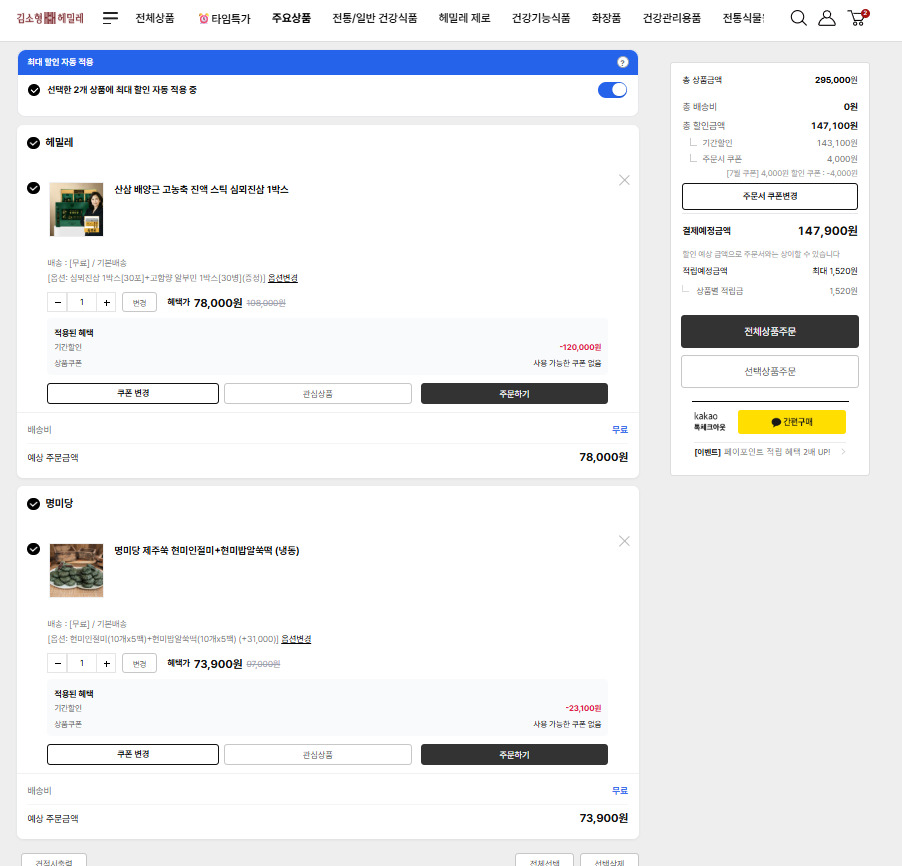
Task: Open the 타임특가 menu
Action: [224, 18]
